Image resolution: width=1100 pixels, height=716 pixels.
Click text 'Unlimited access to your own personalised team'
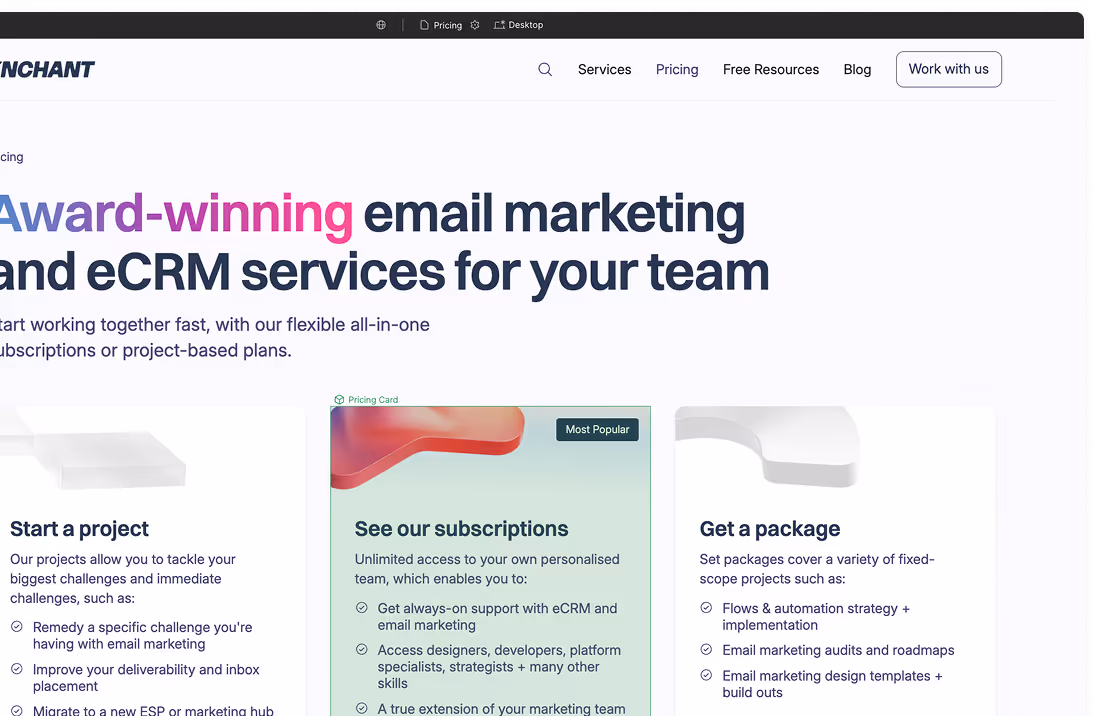point(487,569)
